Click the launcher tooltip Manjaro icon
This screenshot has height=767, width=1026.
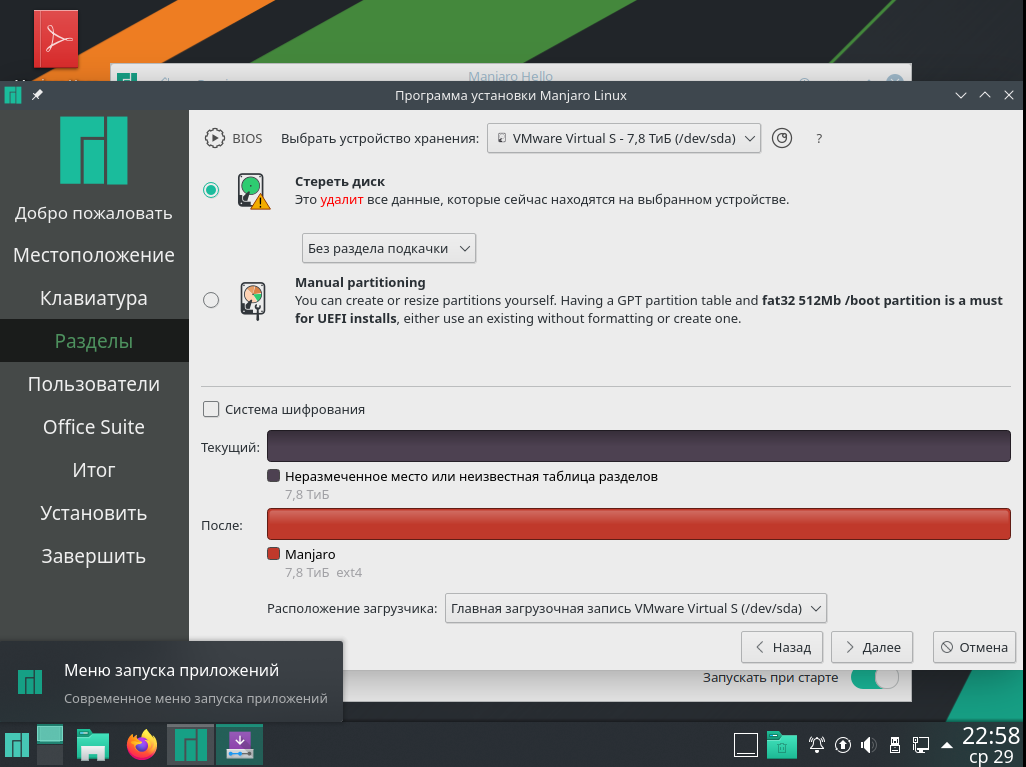(29, 682)
